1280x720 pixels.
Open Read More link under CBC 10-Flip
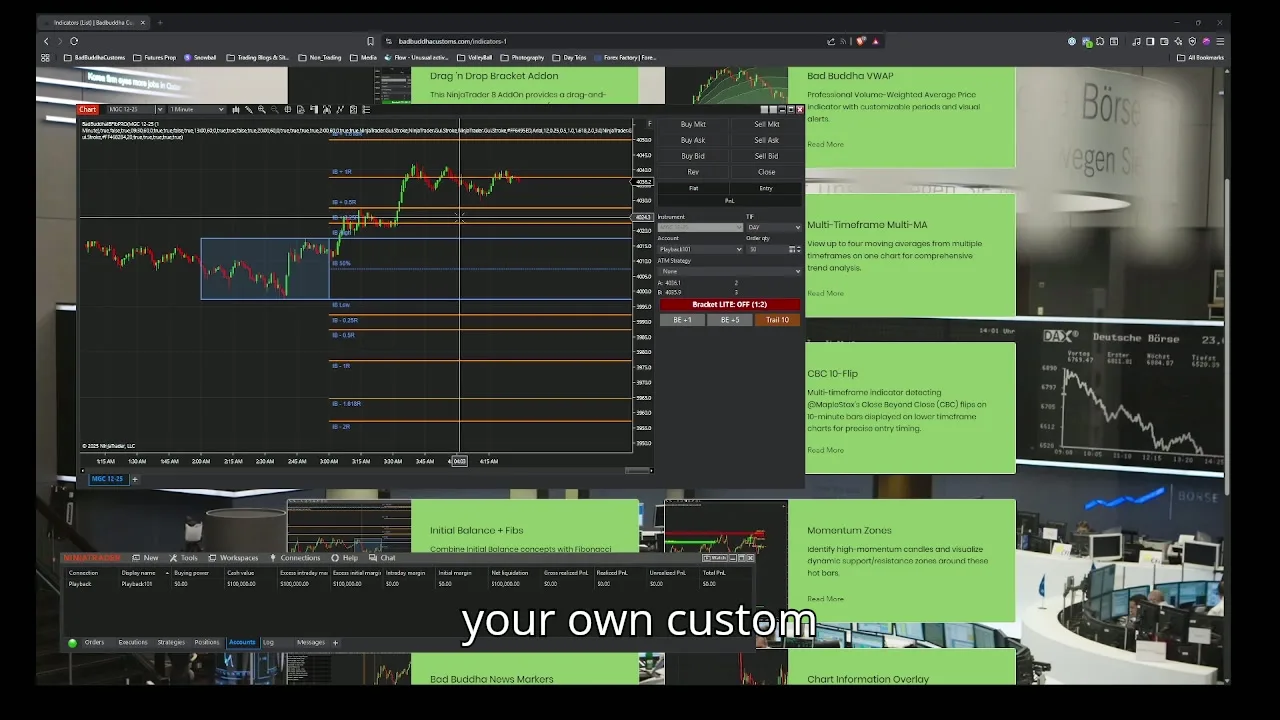825,450
